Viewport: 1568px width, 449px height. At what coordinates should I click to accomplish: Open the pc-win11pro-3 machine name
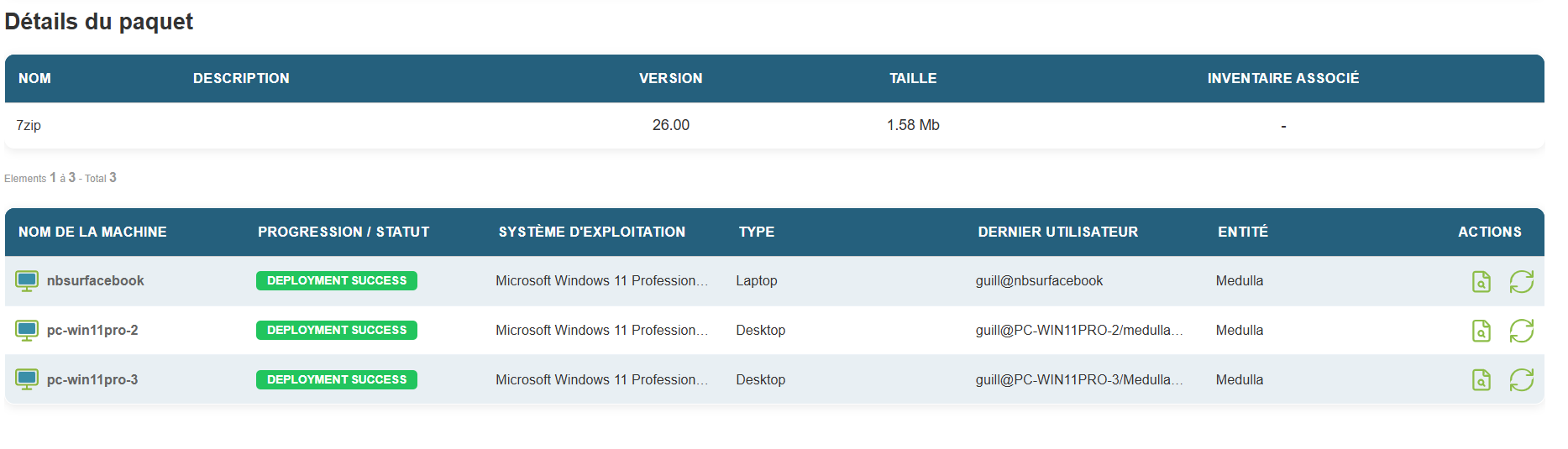[92, 380]
